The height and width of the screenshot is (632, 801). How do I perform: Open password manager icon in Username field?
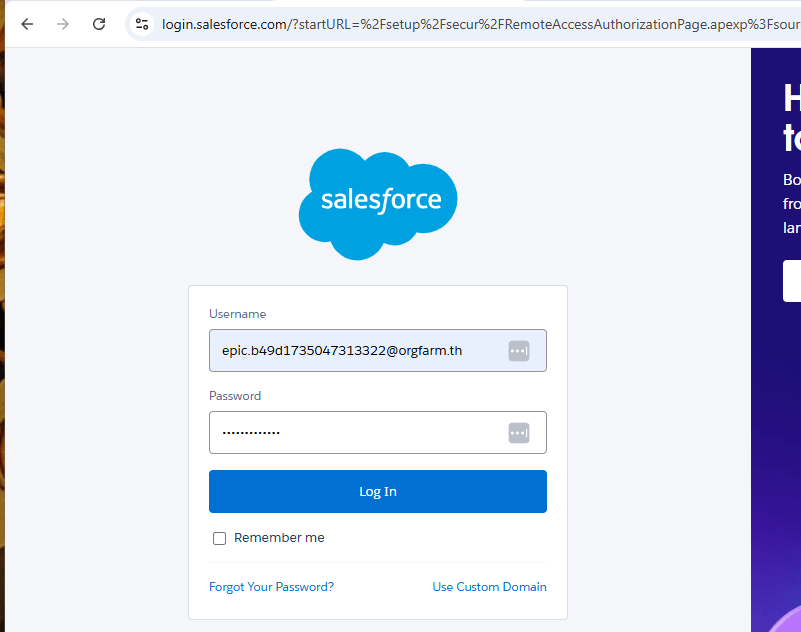point(518,351)
